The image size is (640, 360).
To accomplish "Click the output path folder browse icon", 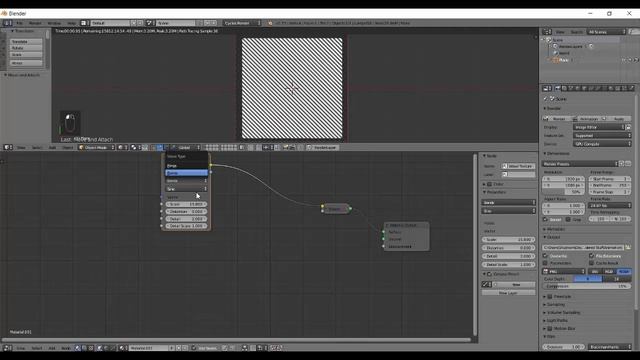I will pos(628,247).
